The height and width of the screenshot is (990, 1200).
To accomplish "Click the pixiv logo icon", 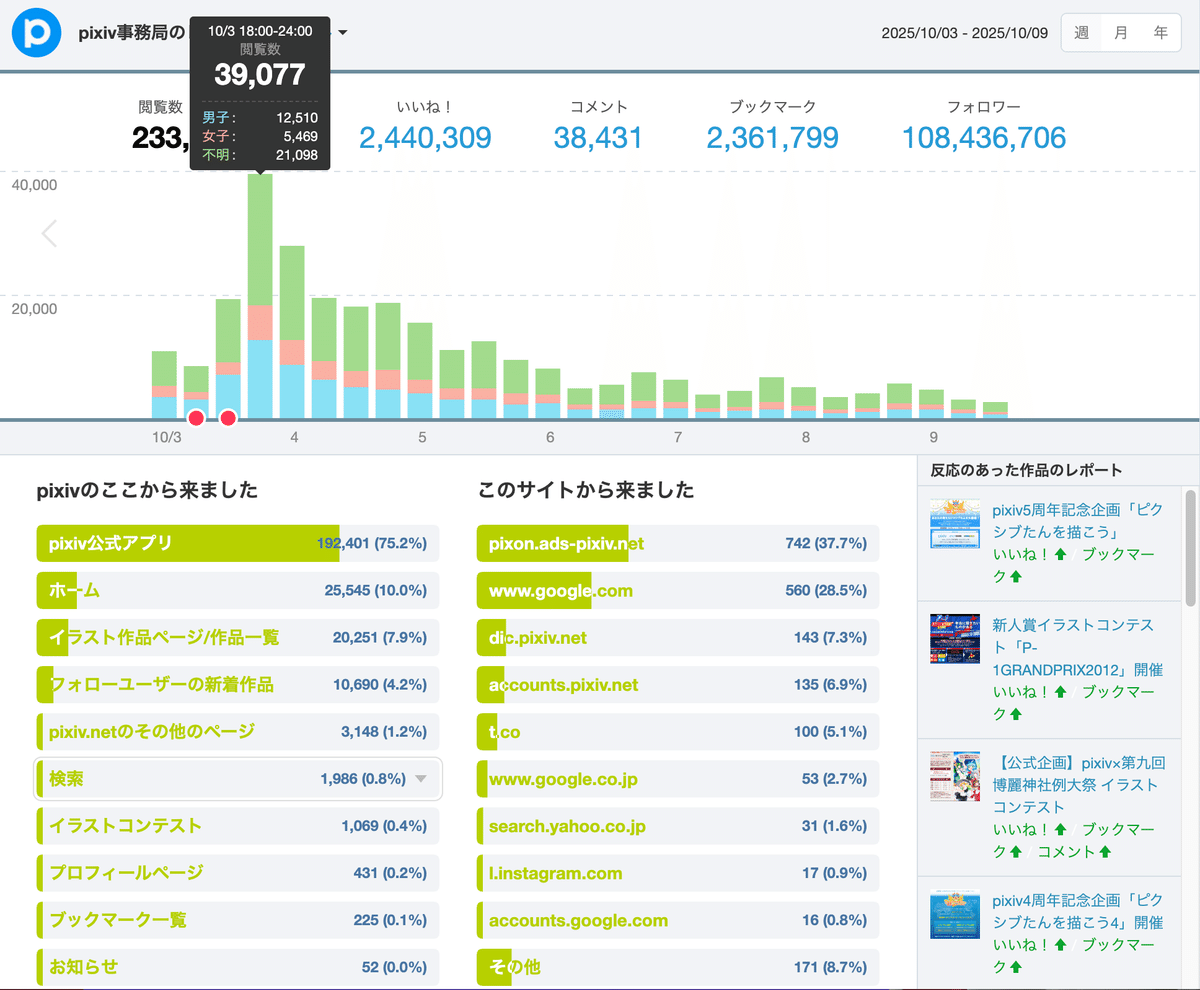I will click(37, 33).
